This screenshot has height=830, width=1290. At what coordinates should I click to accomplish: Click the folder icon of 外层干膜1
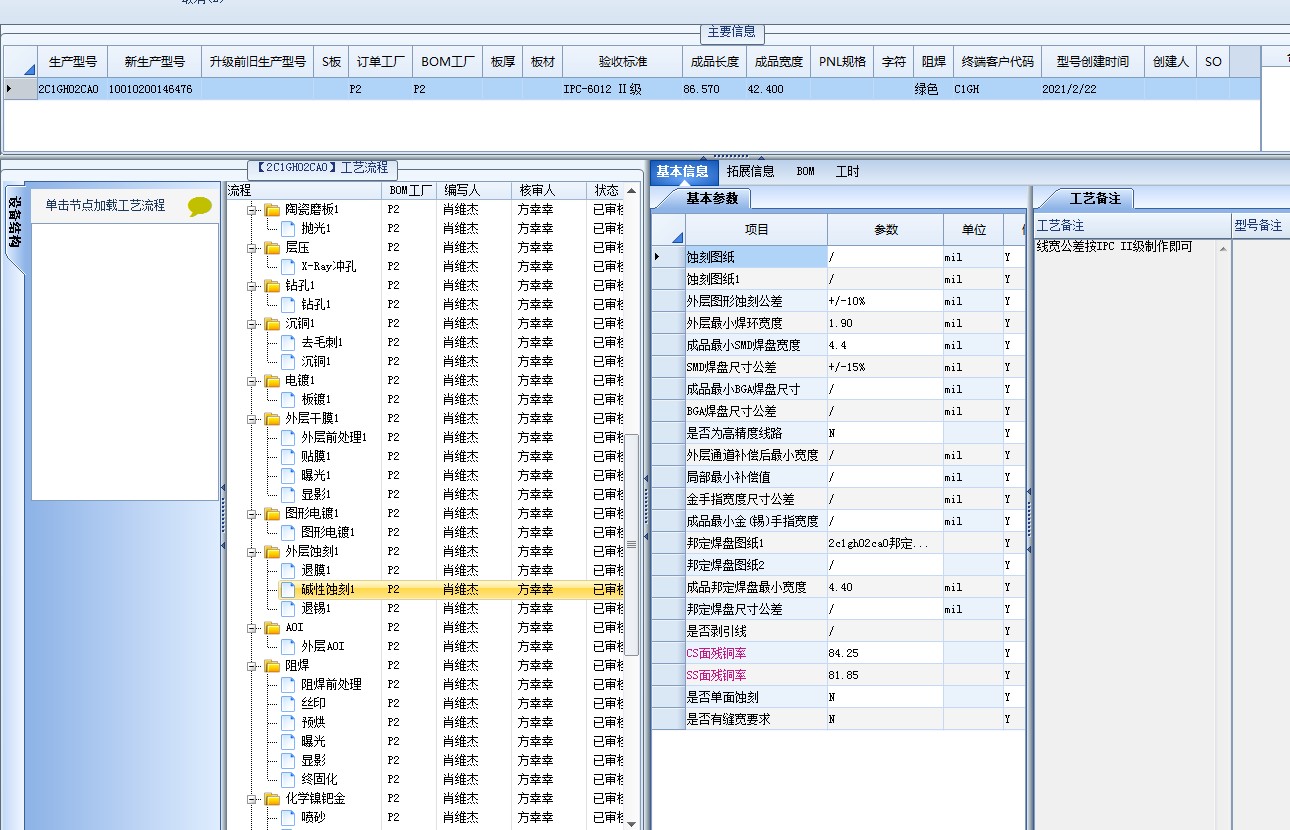[x=272, y=419]
